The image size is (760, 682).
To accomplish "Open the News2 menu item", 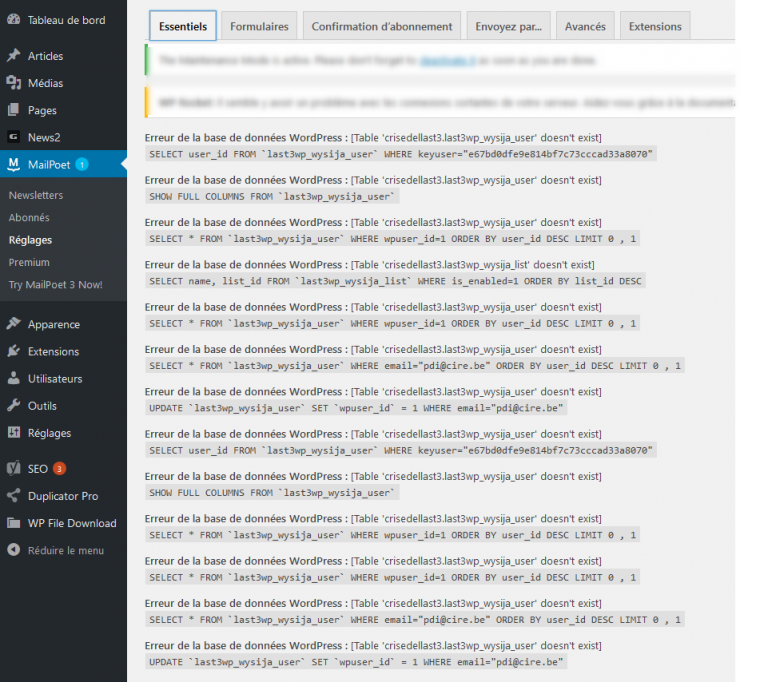I will click(44, 137).
